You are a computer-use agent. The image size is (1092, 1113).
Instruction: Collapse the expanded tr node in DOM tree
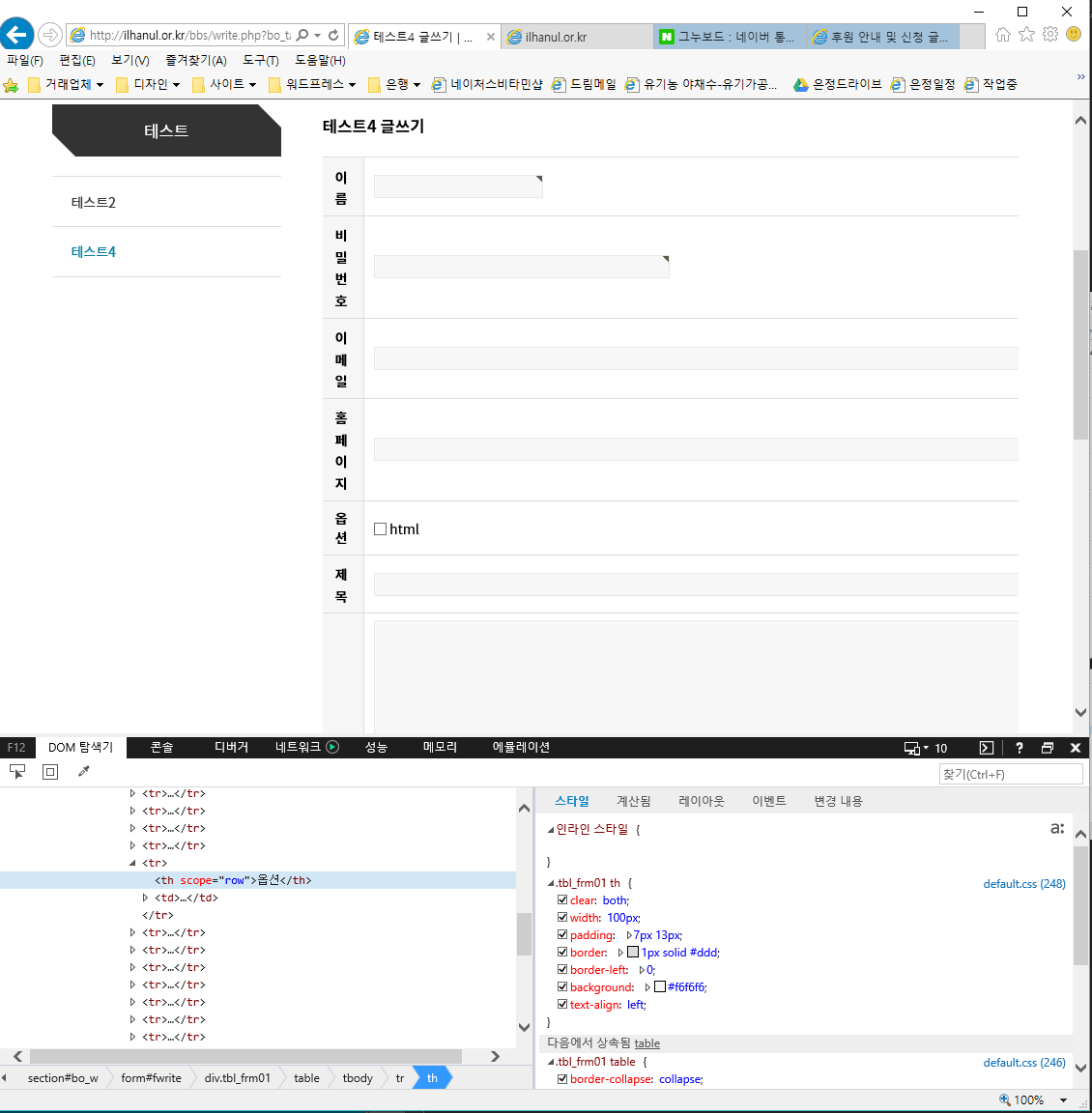point(132,863)
